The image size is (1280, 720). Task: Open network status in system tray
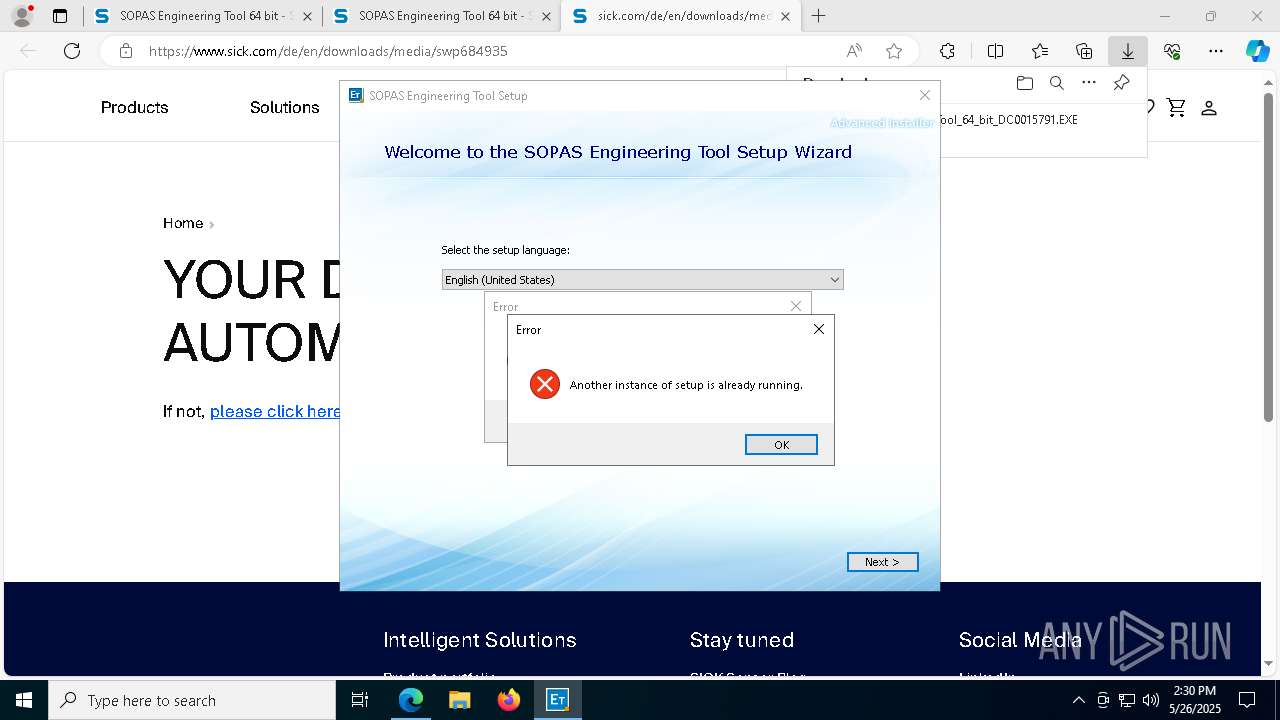(1127, 700)
